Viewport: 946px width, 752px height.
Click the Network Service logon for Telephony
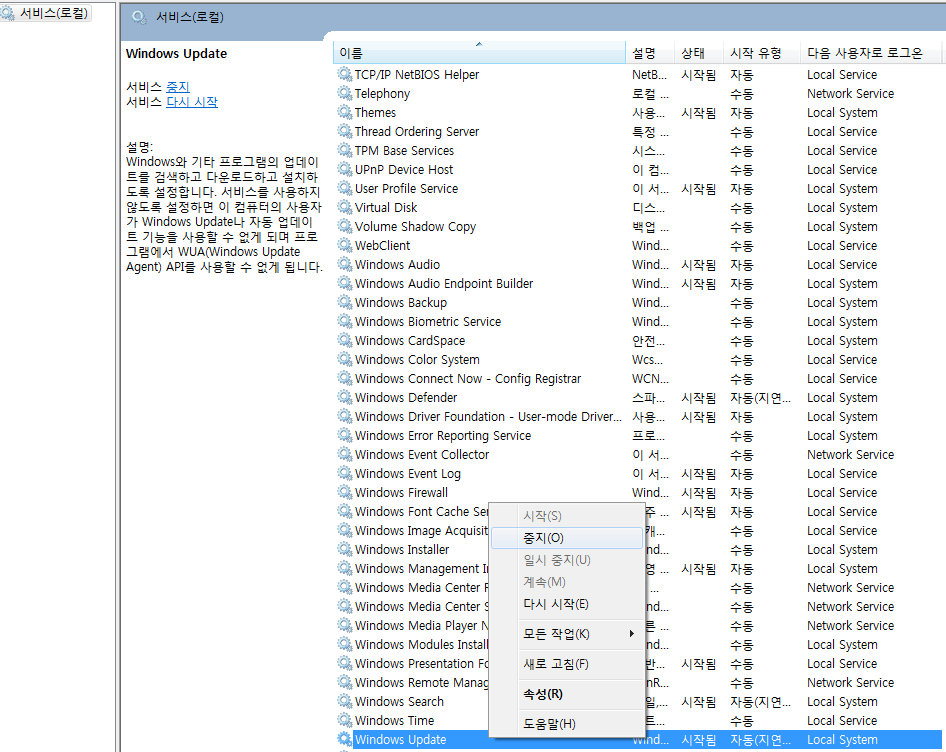(851, 94)
